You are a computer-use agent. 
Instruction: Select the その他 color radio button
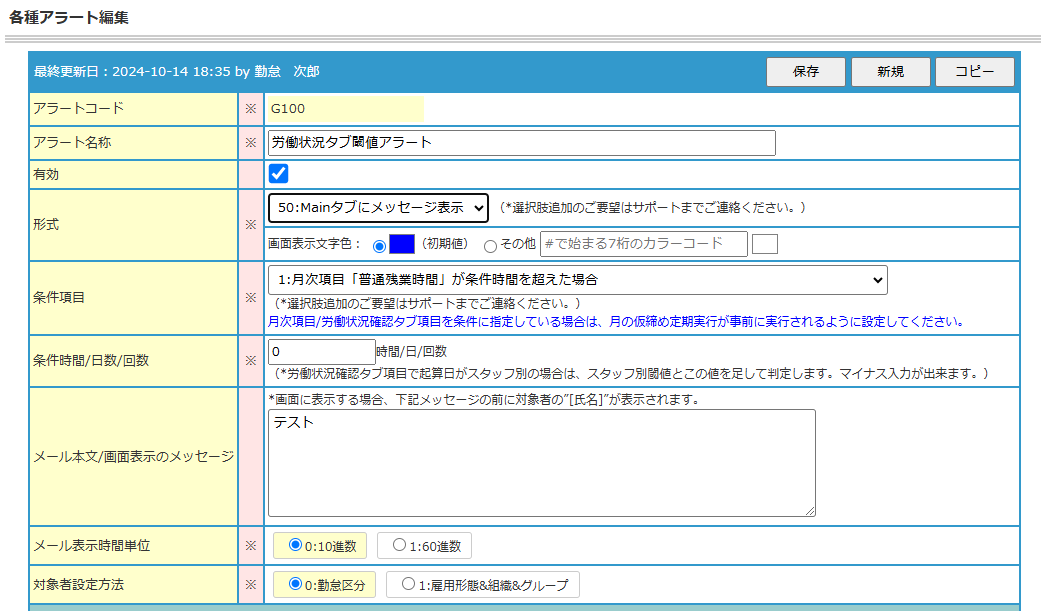click(x=490, y=246)
